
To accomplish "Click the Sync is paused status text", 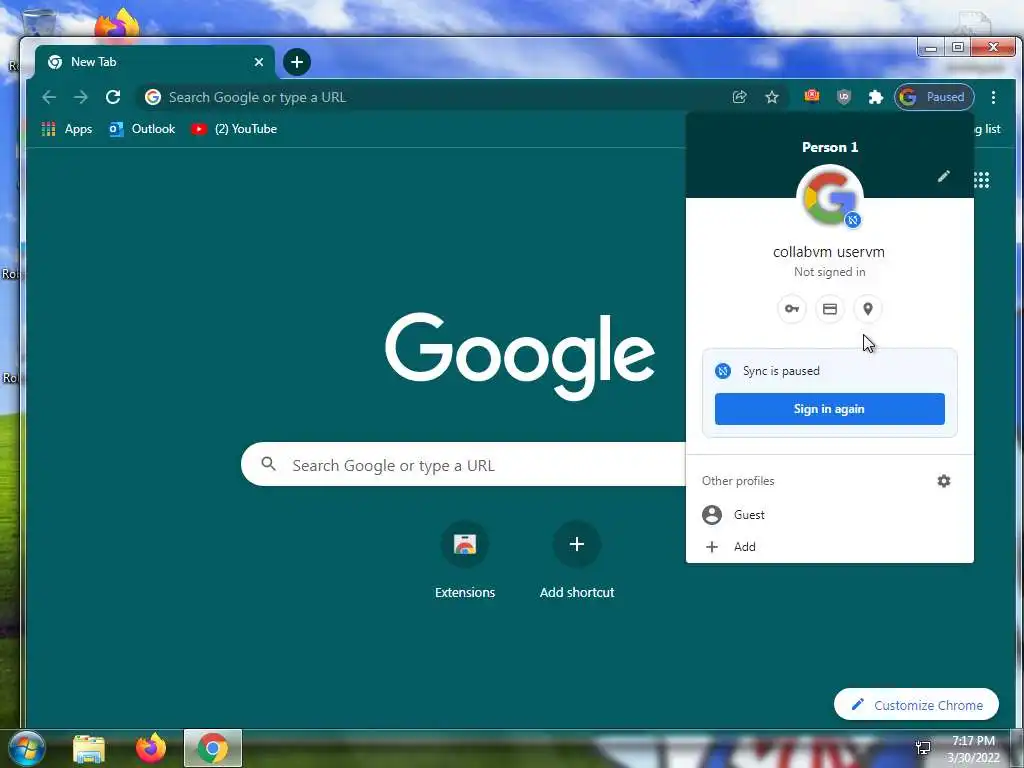I will pyautogui.click(x=781, y=371).
